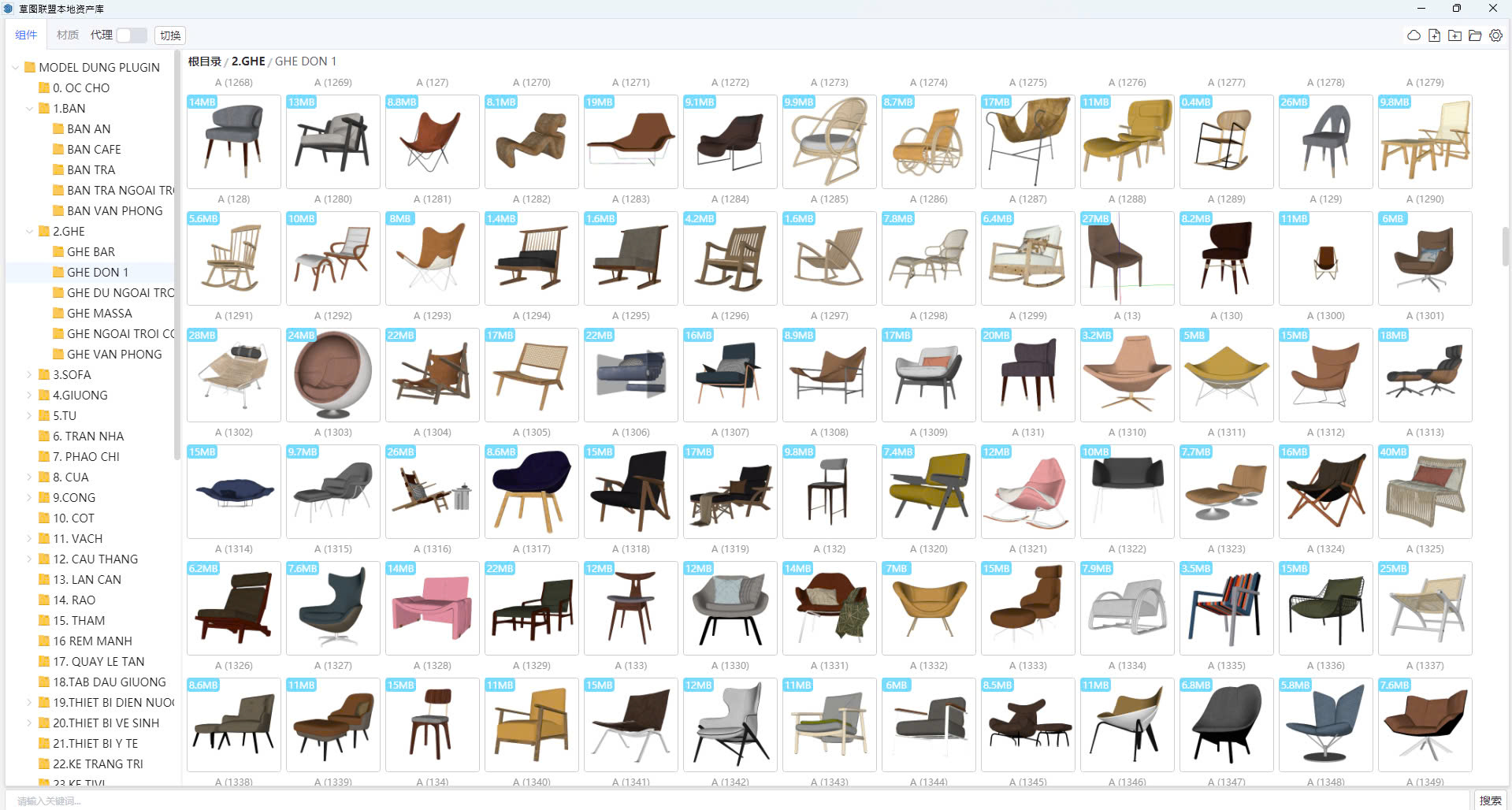The height and width of the screenshot is (810, 1512).
Task: Click the 2.GHE breadcrumb link
Action: point(247,61)
